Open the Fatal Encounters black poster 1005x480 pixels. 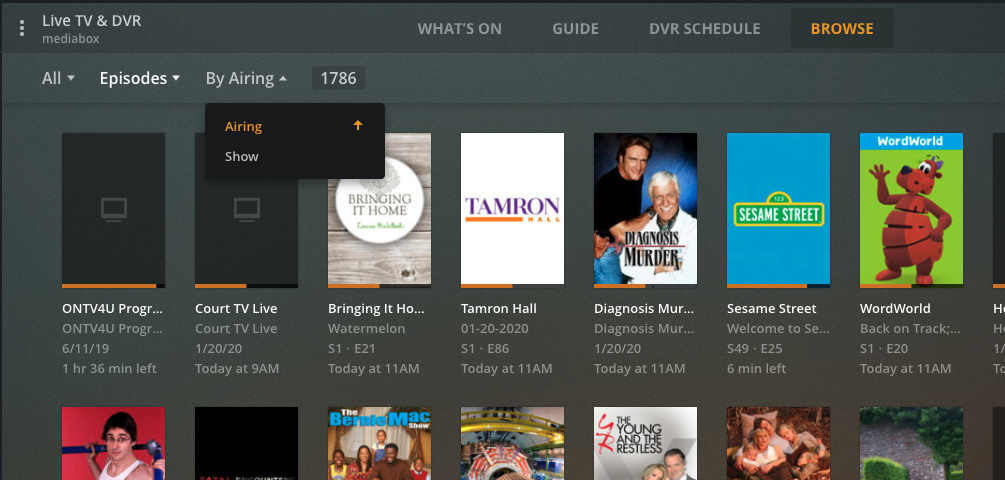(x=246, y=443)
